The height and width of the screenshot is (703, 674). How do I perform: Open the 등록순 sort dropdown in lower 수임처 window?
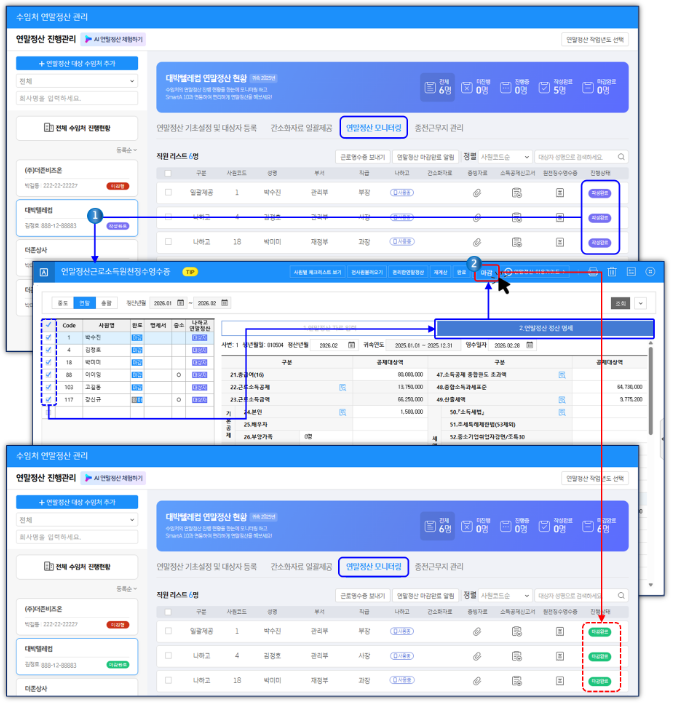[126, 589]
